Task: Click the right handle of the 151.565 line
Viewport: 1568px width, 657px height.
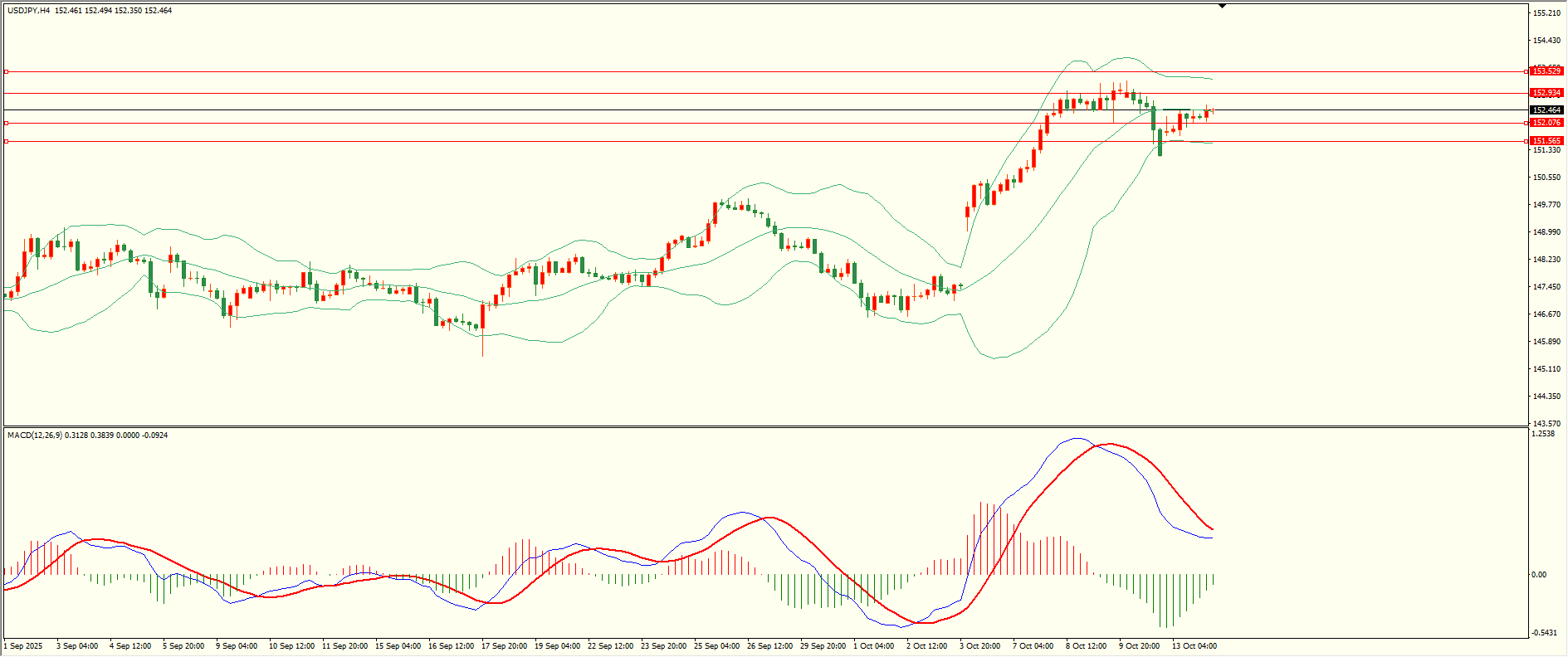Action: click(x=1527, y=142)
